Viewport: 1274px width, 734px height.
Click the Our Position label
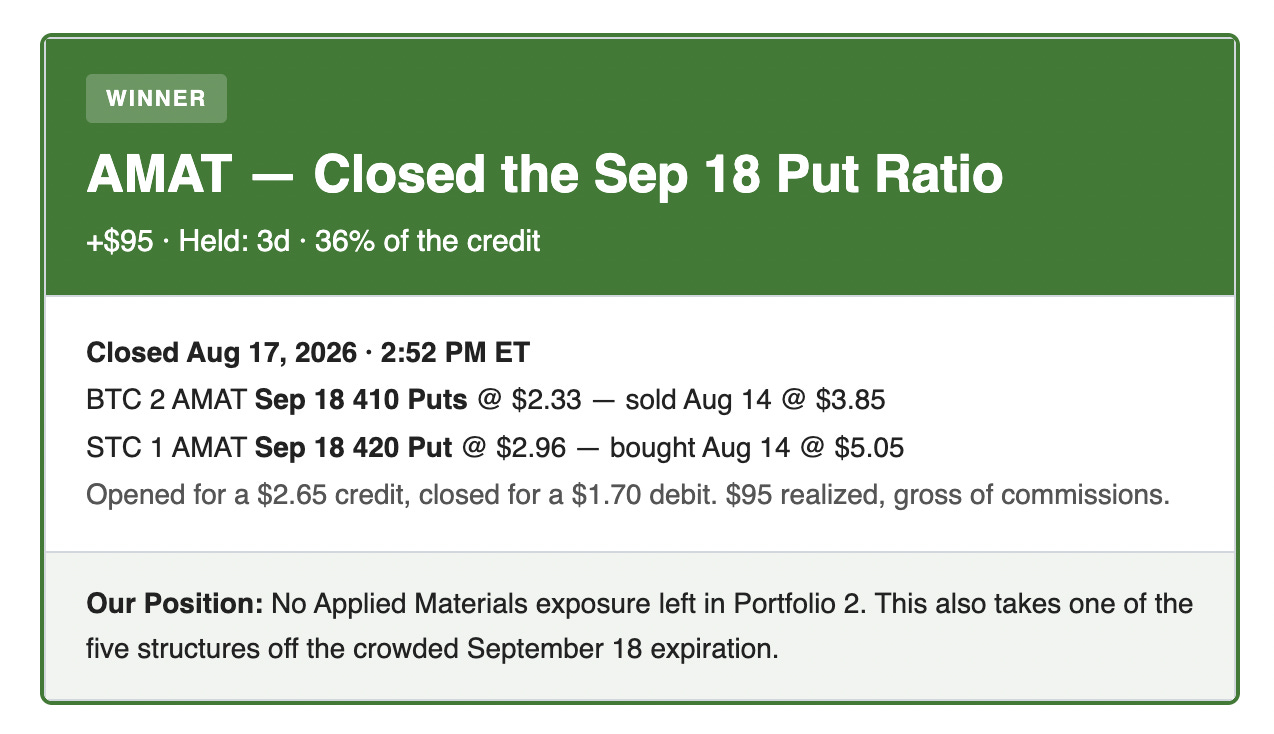pyautogui.click(x=175, y=604)
